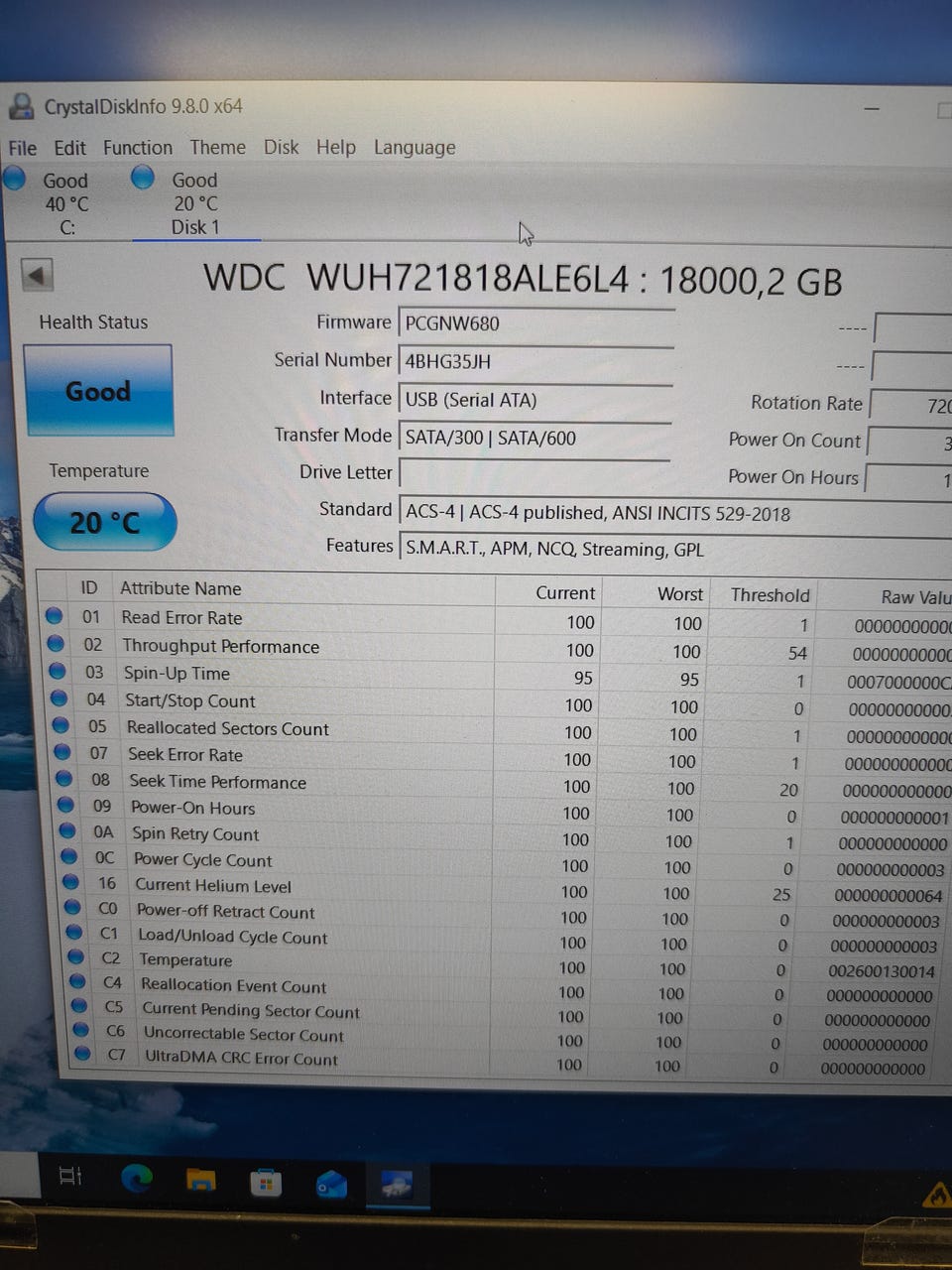Click the CrystalDiskInfo taskbar icon
Image resolution: width=952 pixels, height=1270 pixels.
[397, 1185]
